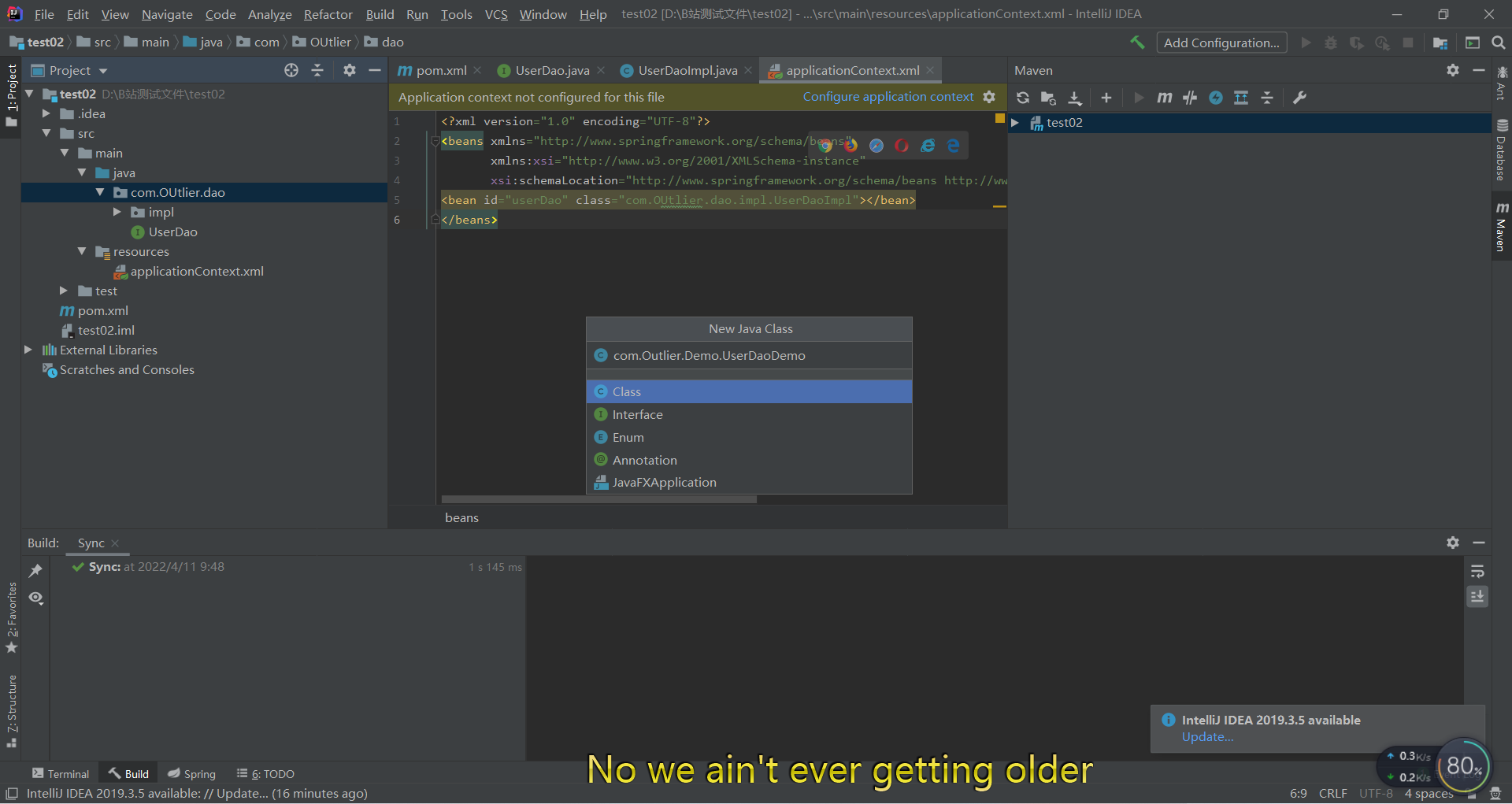The width and height of the screenshot is (1512, 804).
Task: Open in Chrome browser icon
Action: tap(825, 146)
